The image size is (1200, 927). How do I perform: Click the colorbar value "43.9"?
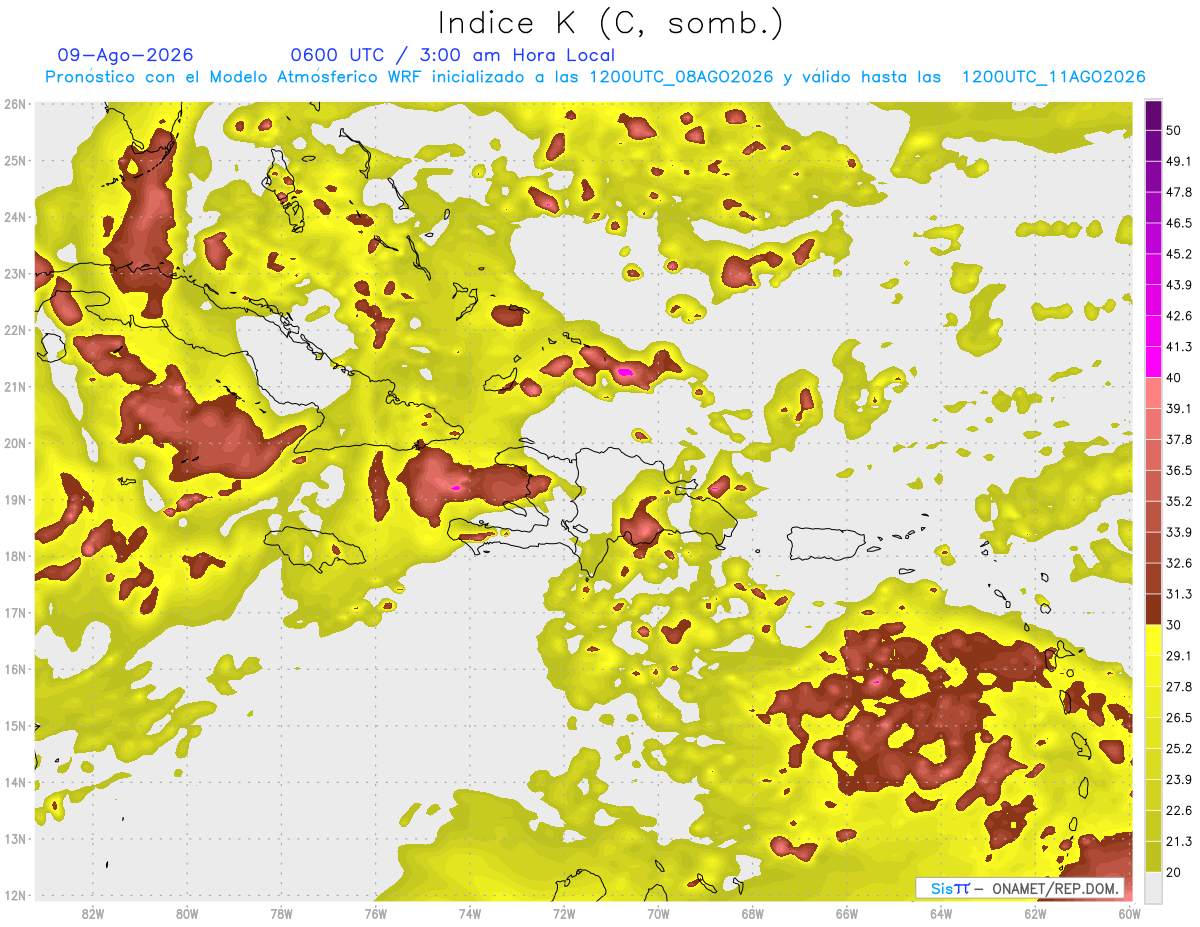pos(1179,285)
